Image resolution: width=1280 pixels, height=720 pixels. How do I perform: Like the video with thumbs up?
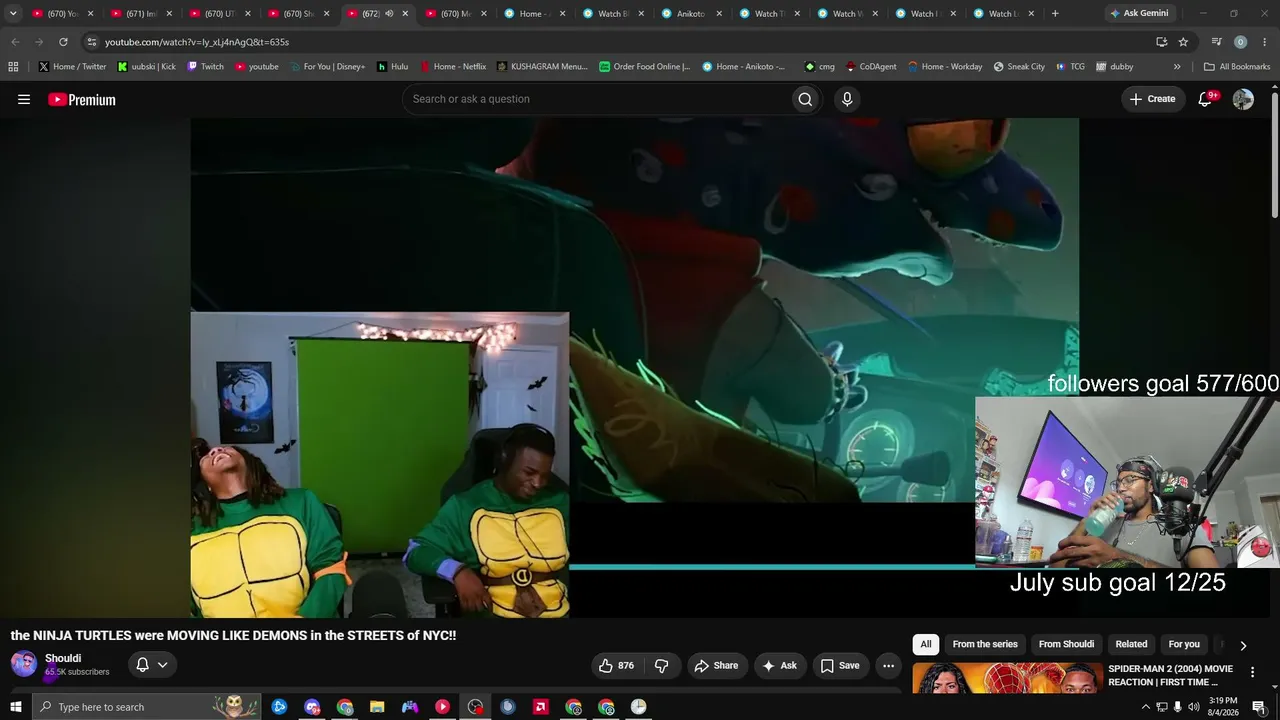(616, 666)
